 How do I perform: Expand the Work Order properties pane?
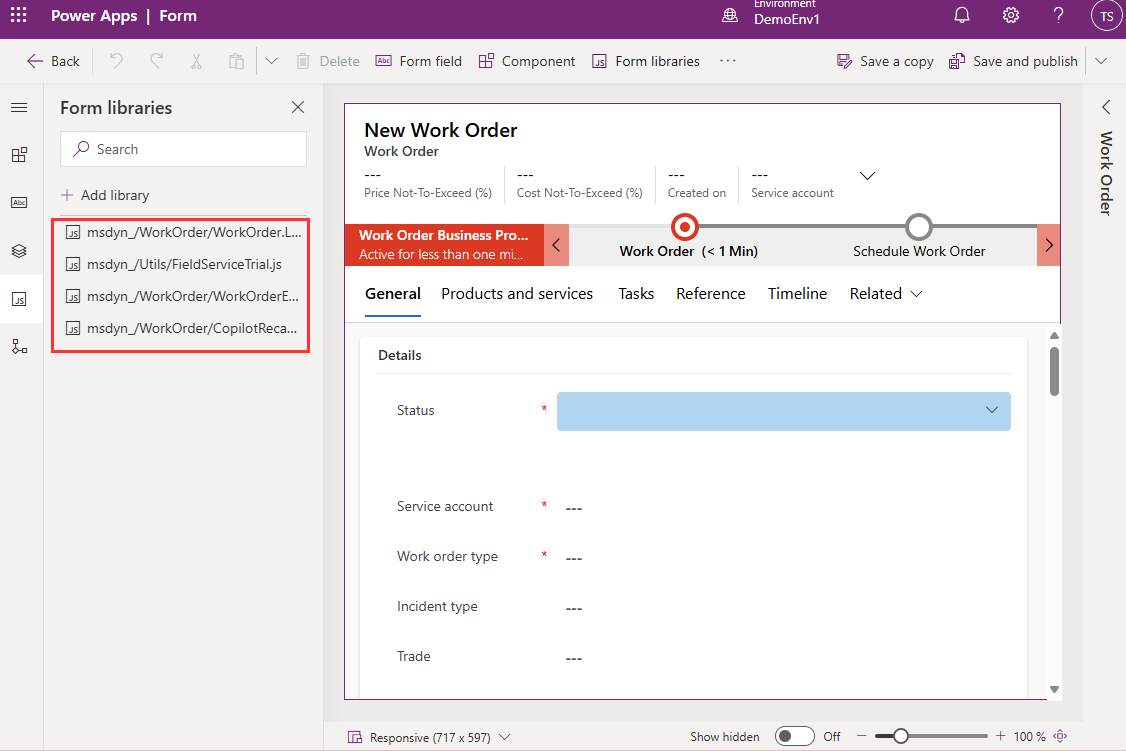1106,107
